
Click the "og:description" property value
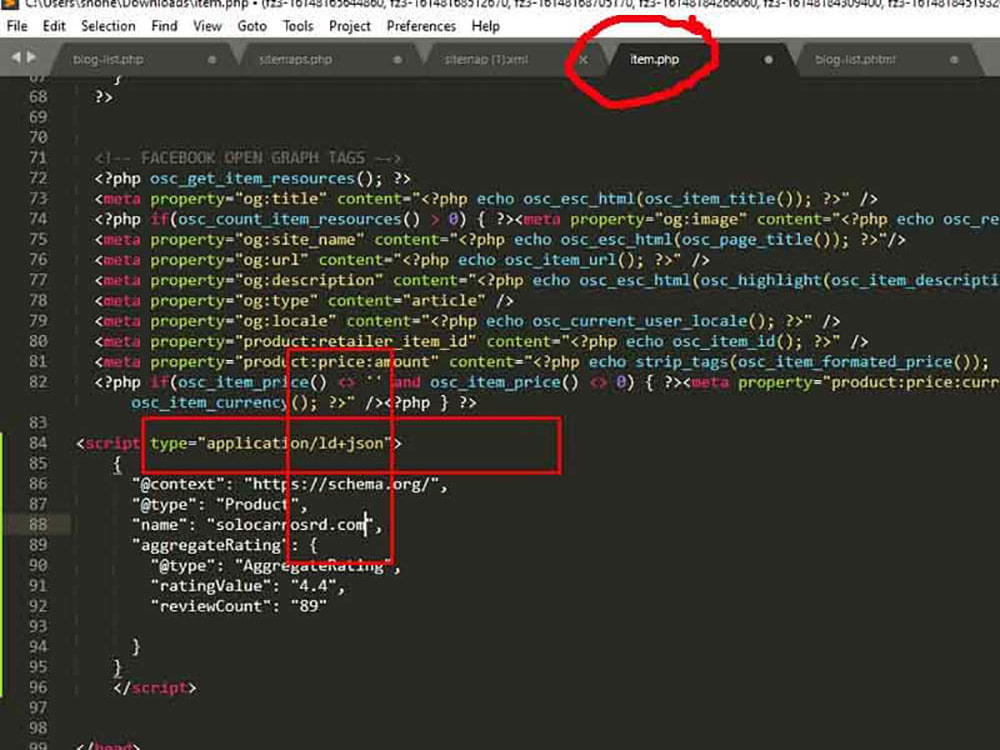pyautogui.click(x=309, y=281)
